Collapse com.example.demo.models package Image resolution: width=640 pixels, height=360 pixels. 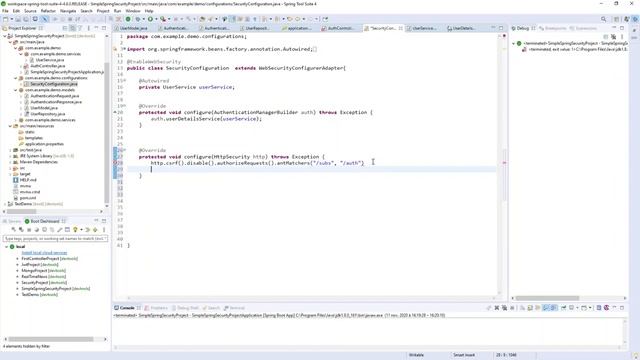coord(16,90)
